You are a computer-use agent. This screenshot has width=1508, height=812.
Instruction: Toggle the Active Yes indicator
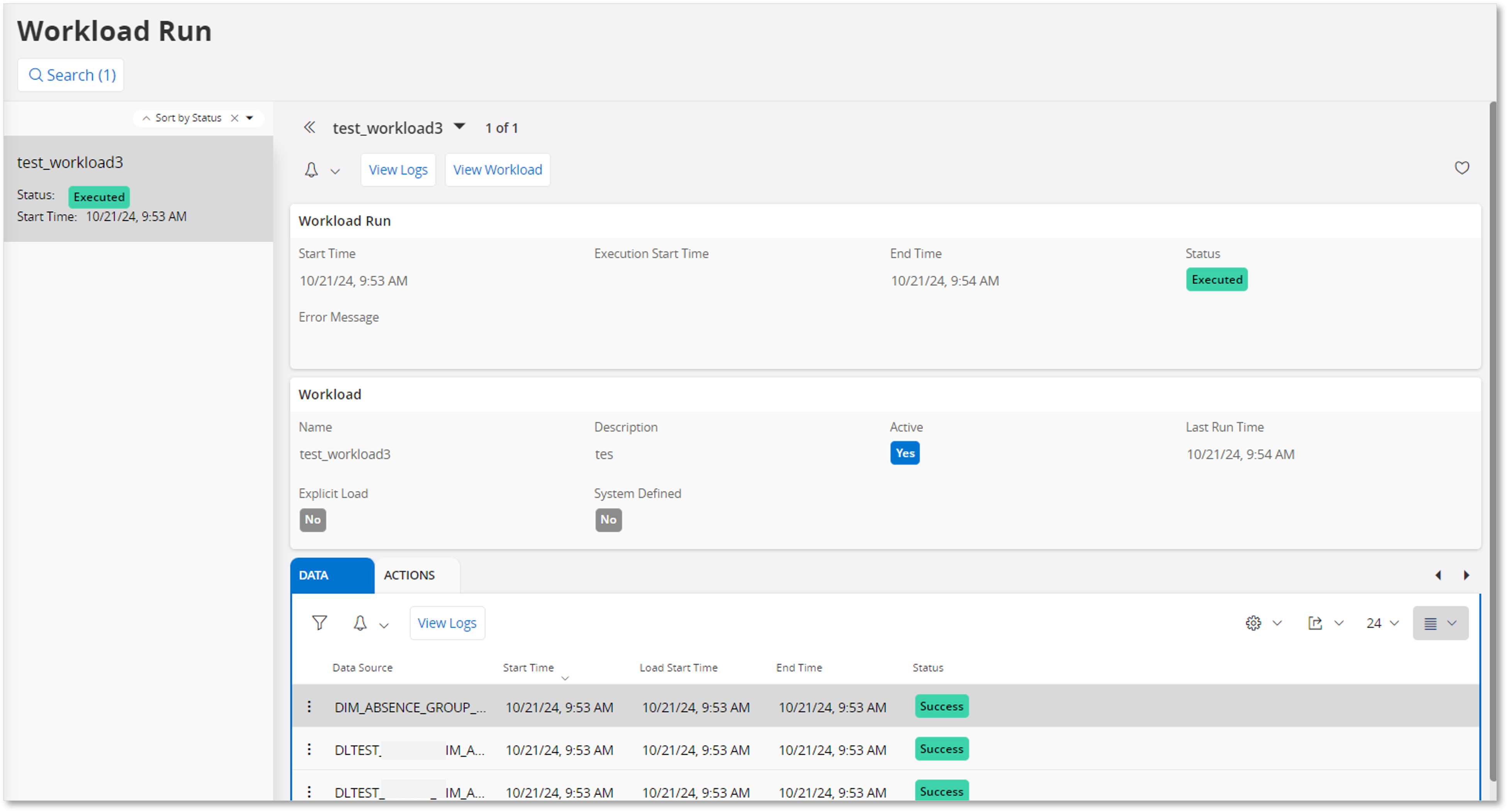(x=904, y=453)
